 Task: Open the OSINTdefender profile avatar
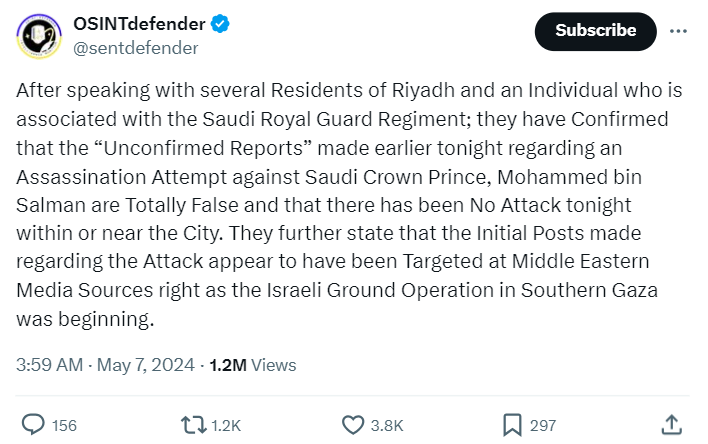38,36
